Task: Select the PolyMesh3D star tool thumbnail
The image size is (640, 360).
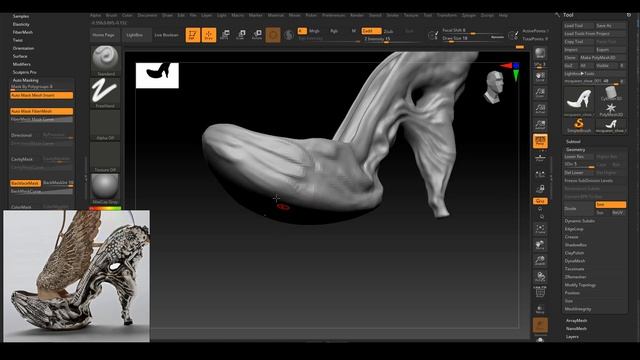Action: pyautogui.click(x=611, y=109)
